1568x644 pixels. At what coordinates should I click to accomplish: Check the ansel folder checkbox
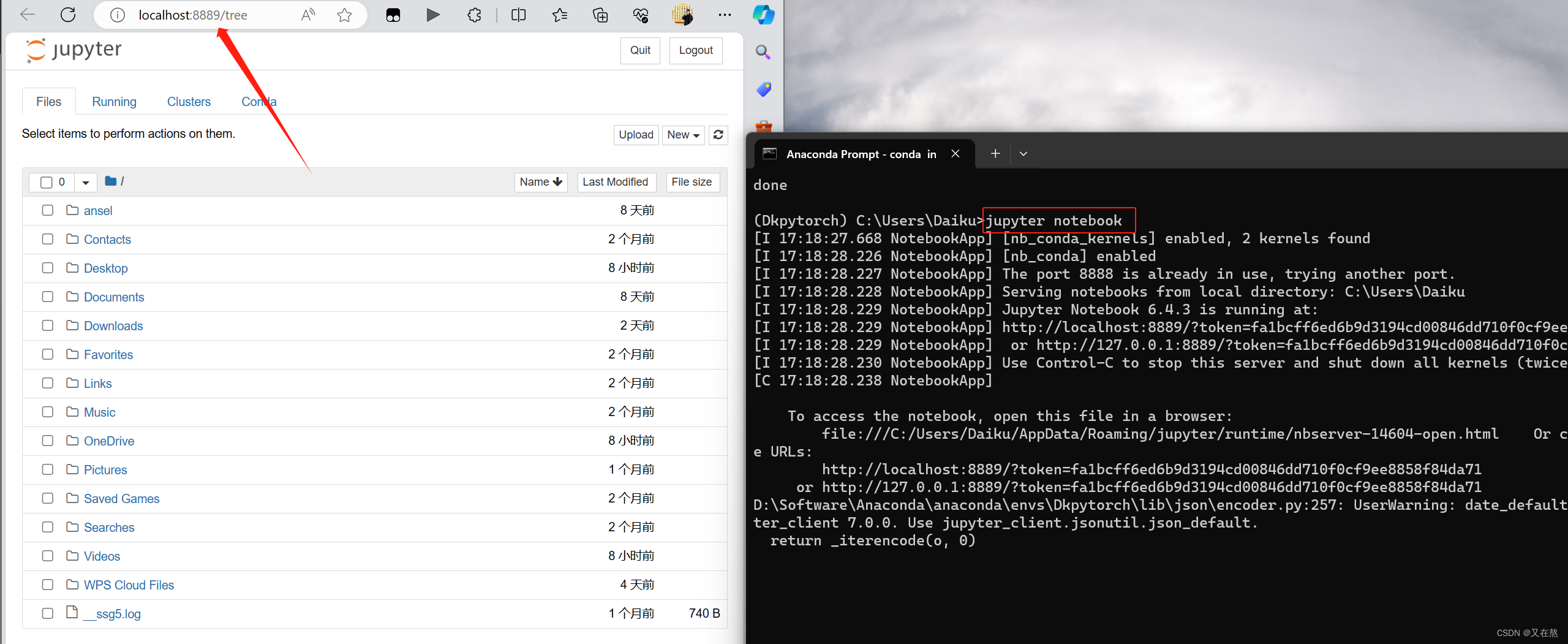47,210
